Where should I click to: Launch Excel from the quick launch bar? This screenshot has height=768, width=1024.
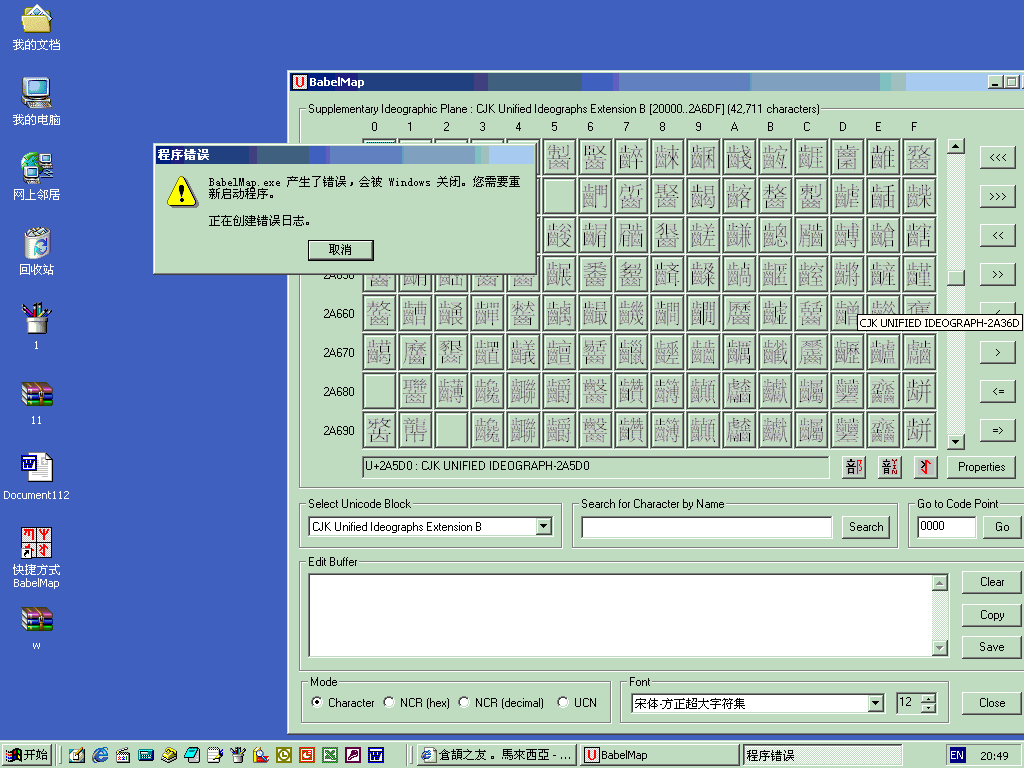coord(330,755)
